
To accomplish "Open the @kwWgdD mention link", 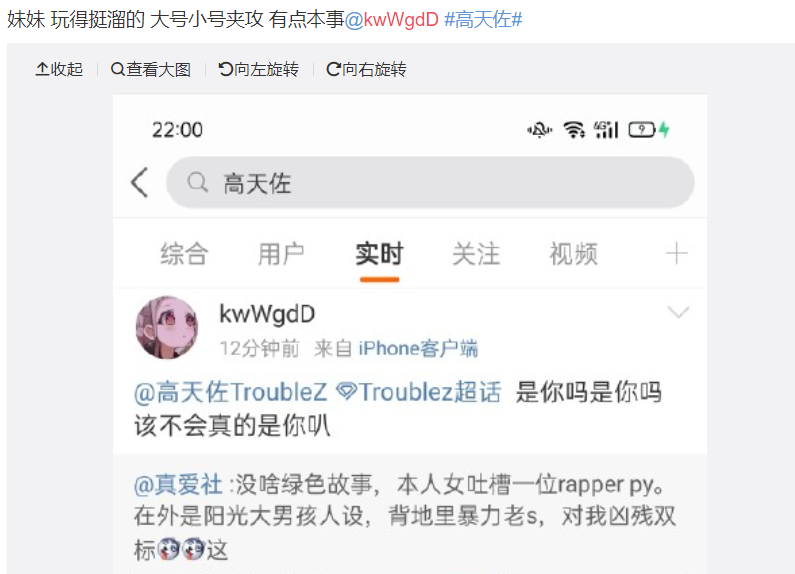I will coord(391,20).
